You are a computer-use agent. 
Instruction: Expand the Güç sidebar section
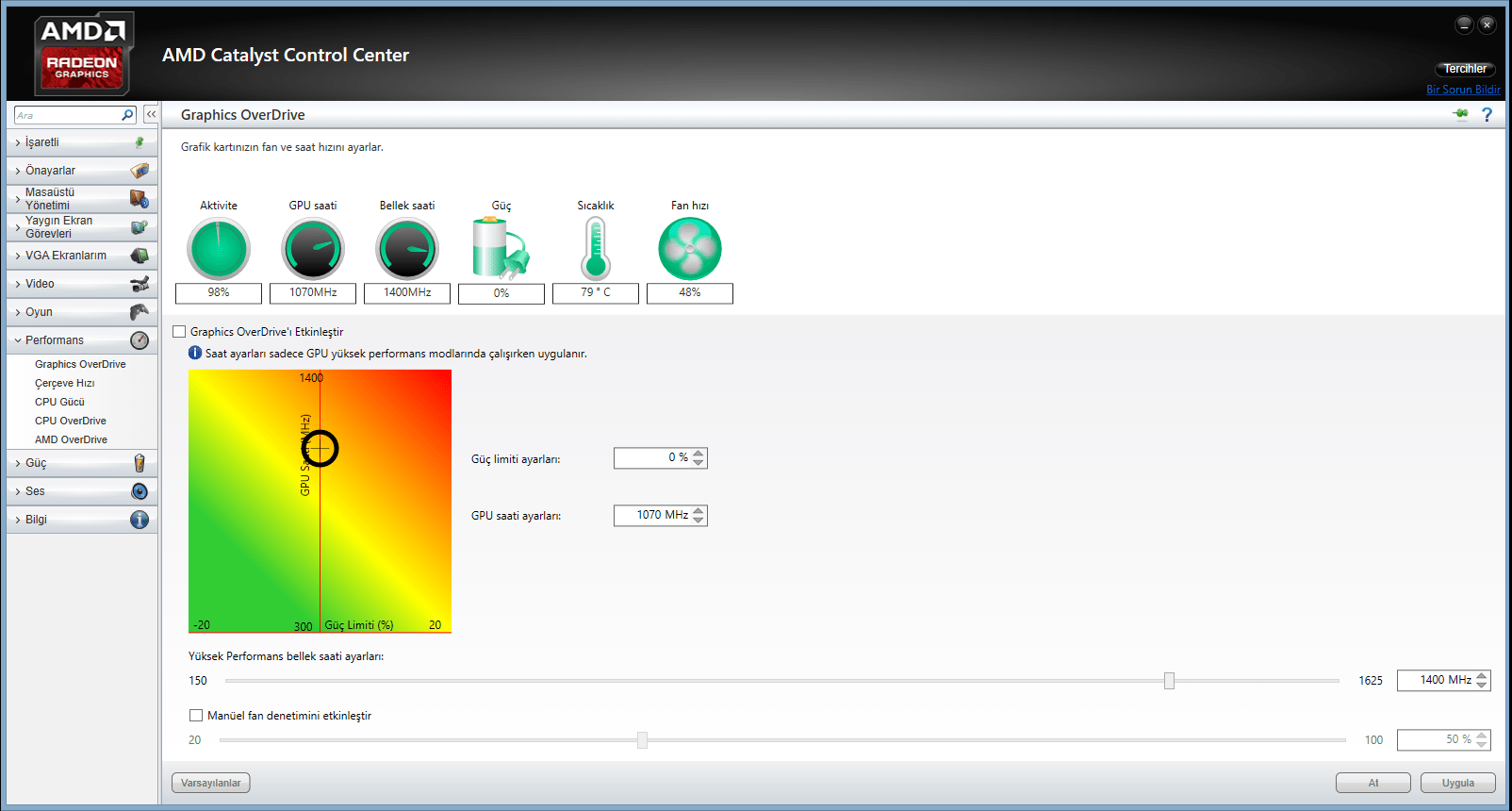pyautogui.click(x=82, y=463)
